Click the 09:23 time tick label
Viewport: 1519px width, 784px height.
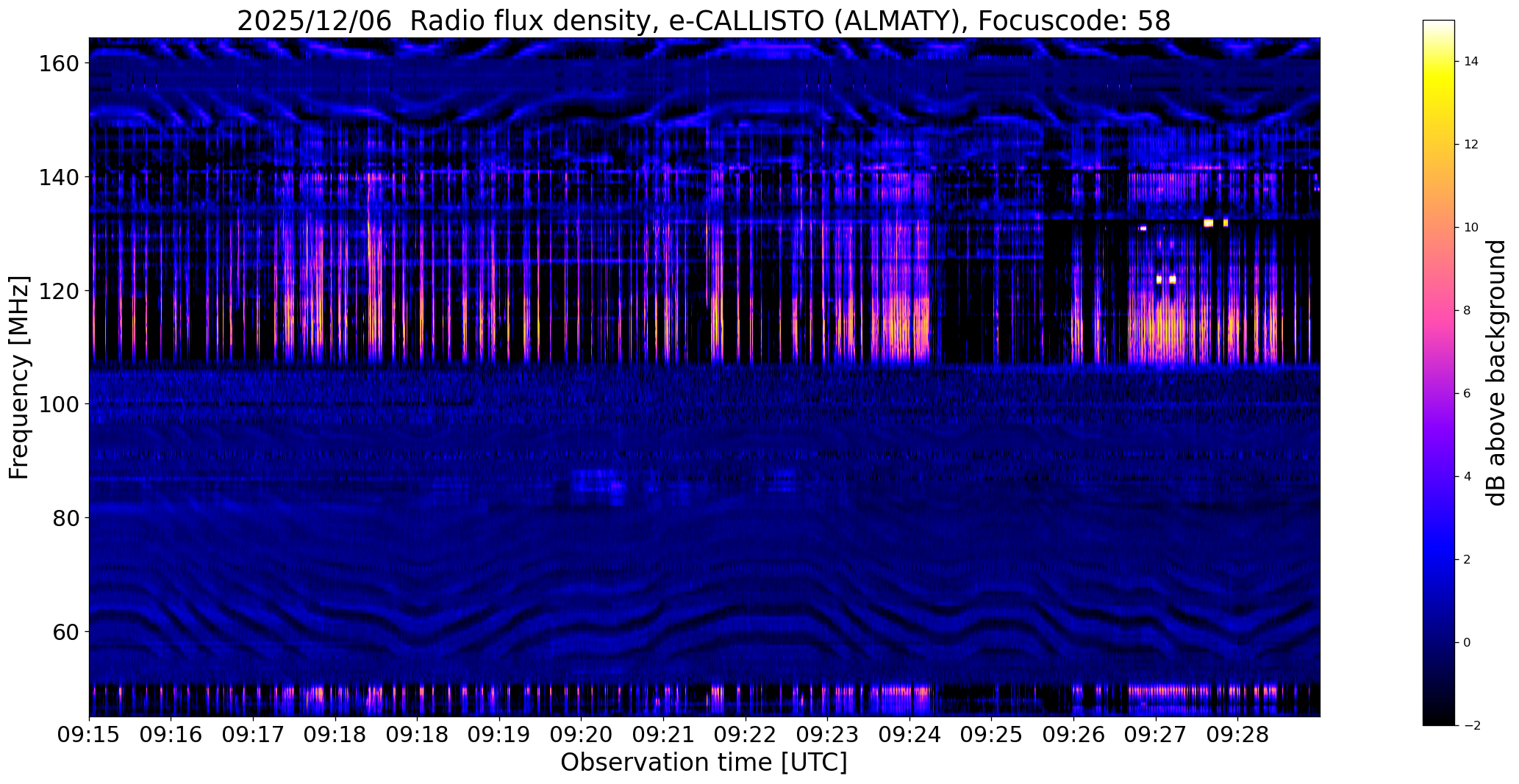pyautogui.click(x=827, y=735)
